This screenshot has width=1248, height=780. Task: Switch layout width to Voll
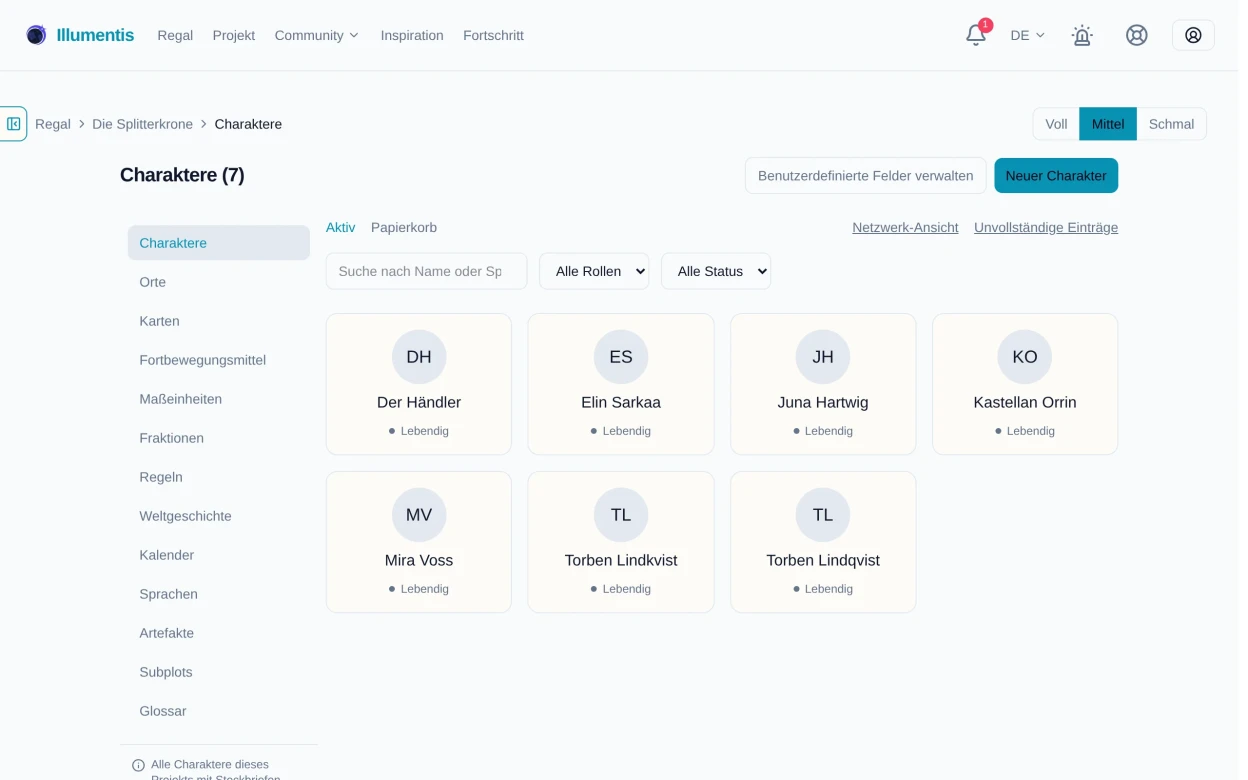click(1056, 124)
